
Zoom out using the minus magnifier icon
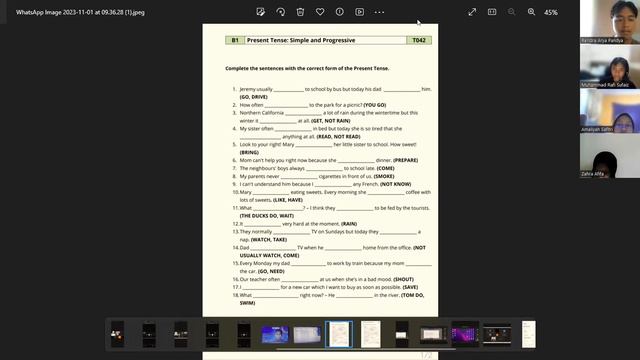511,12
